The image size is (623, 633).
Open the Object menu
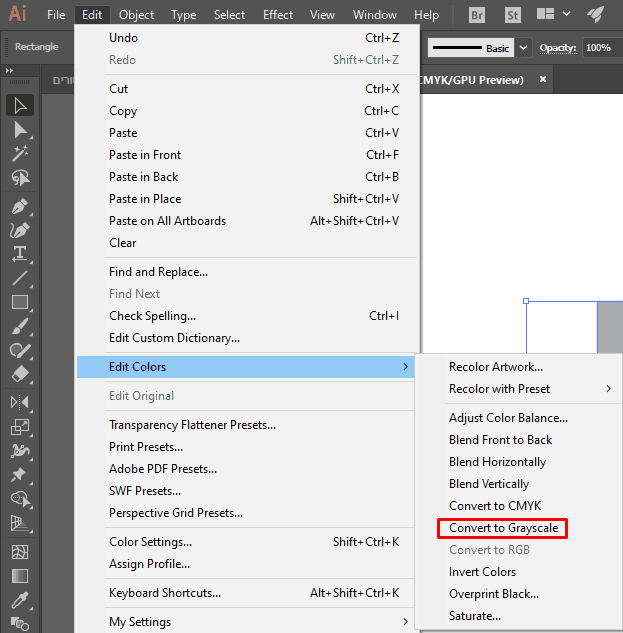pyautogui.click(x=136, y=15)
